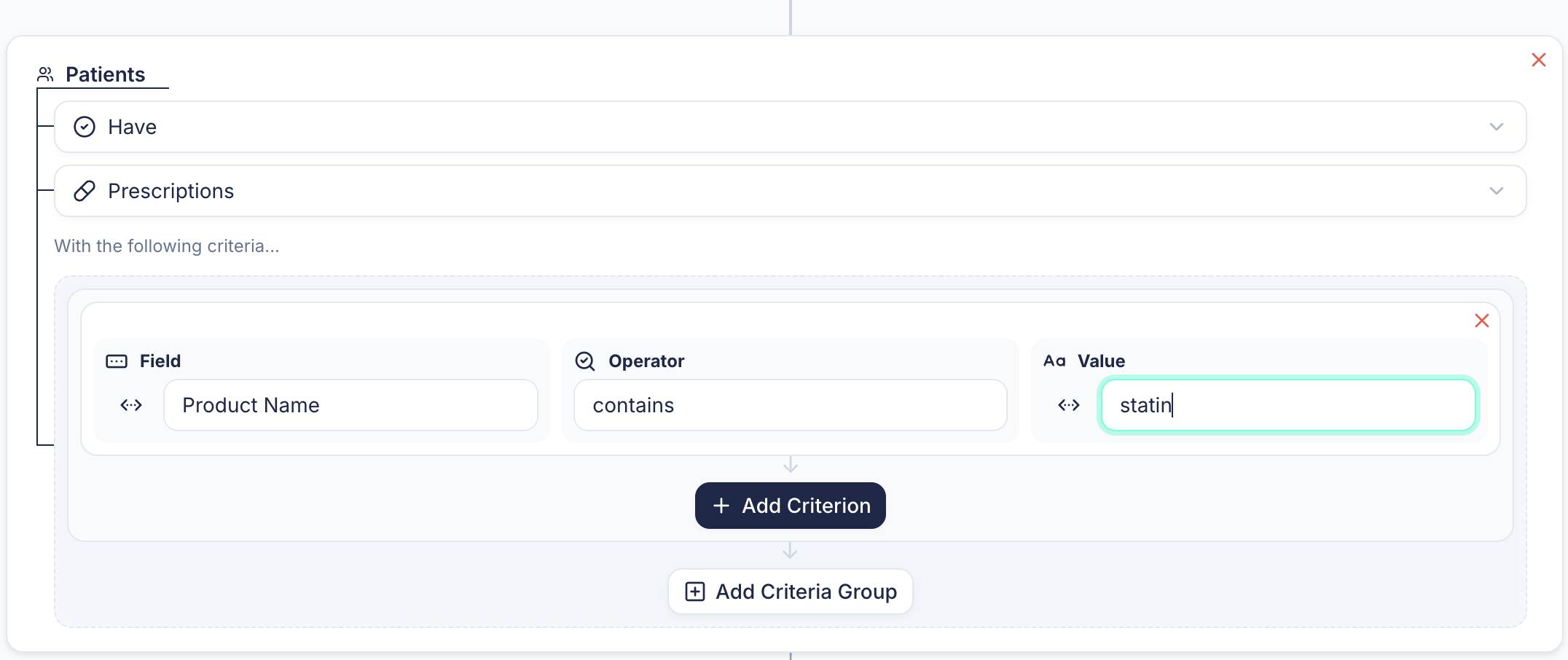
Task: Click the Prescriptions pill icon
Action: tap(85, 191)
